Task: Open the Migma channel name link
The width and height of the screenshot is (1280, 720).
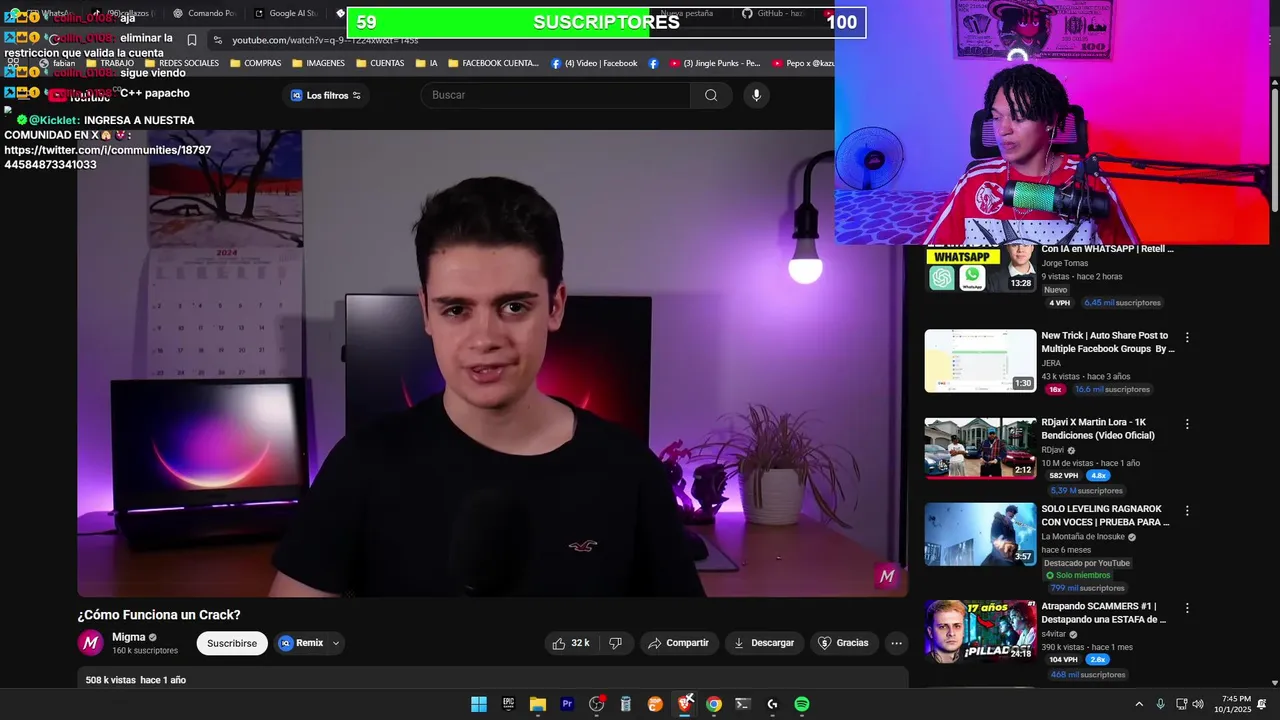Action: tap(129, 637)
